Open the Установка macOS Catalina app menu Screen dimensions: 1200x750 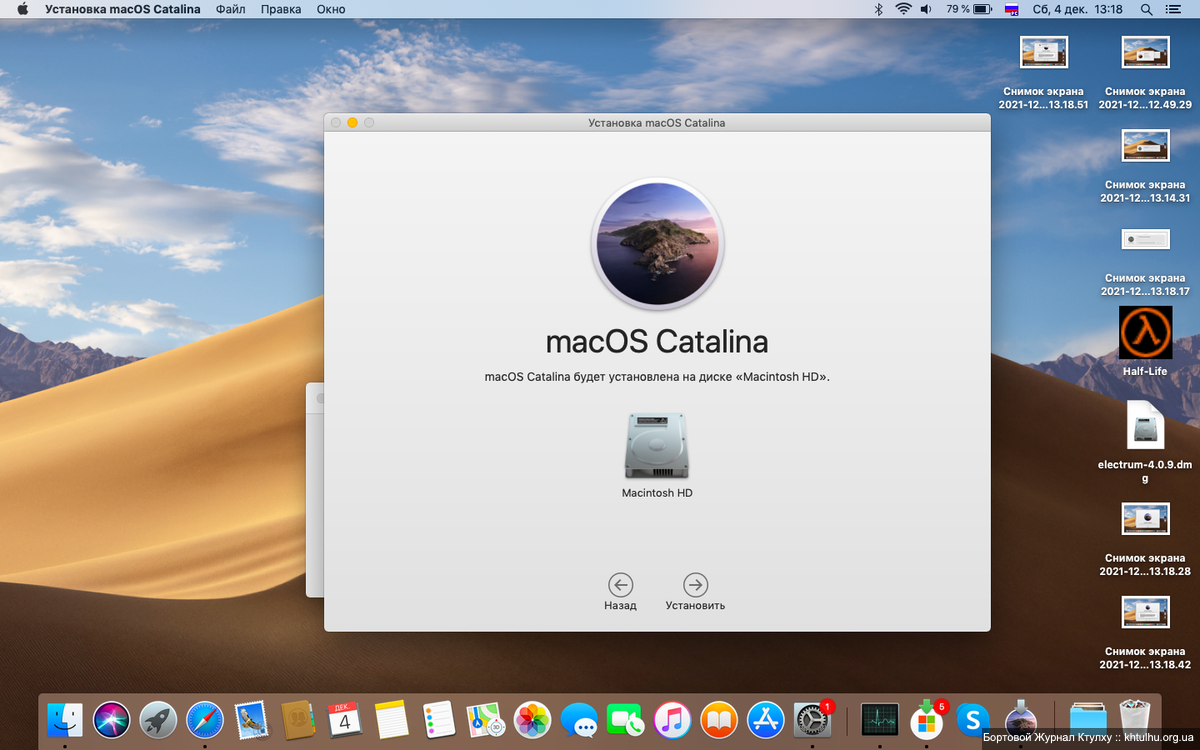(x=122, y=9)
